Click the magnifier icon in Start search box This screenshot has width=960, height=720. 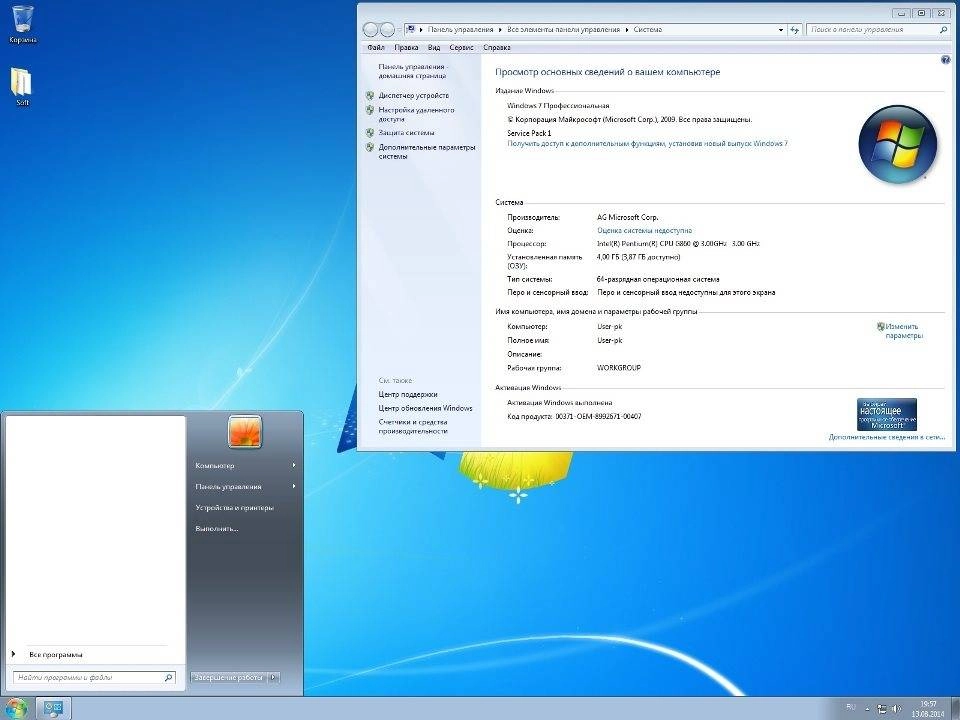(x=168, y=678)
